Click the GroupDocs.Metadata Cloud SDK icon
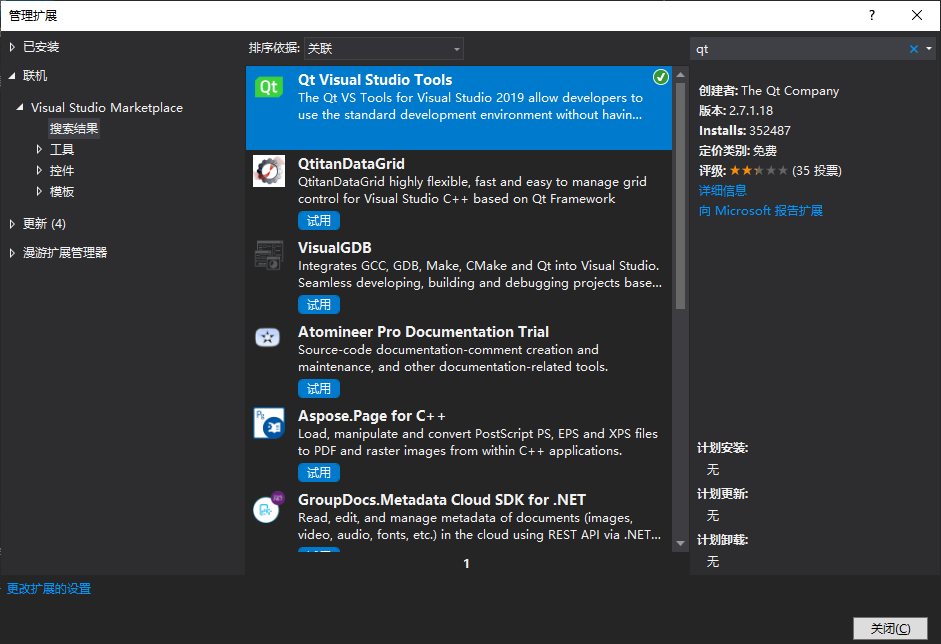The image size is (941, 644). coord(268,507)
